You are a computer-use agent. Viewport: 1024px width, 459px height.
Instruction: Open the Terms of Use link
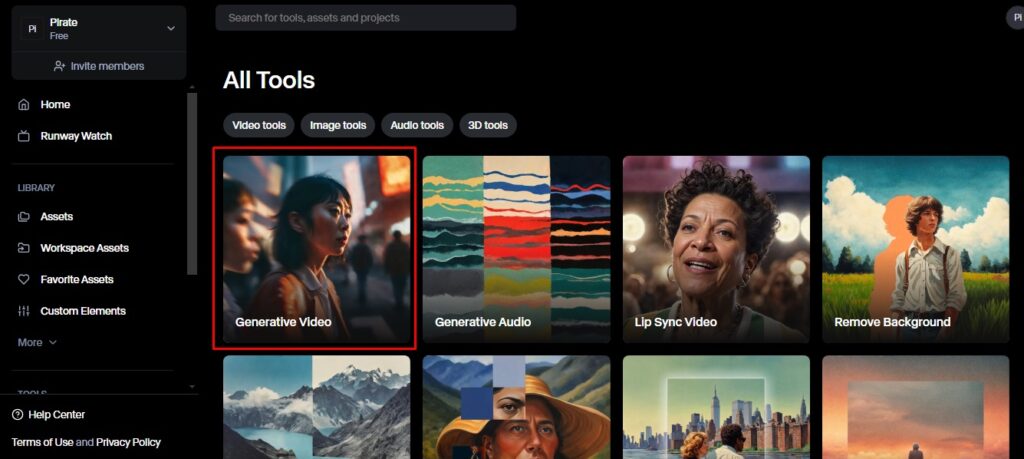42,442
